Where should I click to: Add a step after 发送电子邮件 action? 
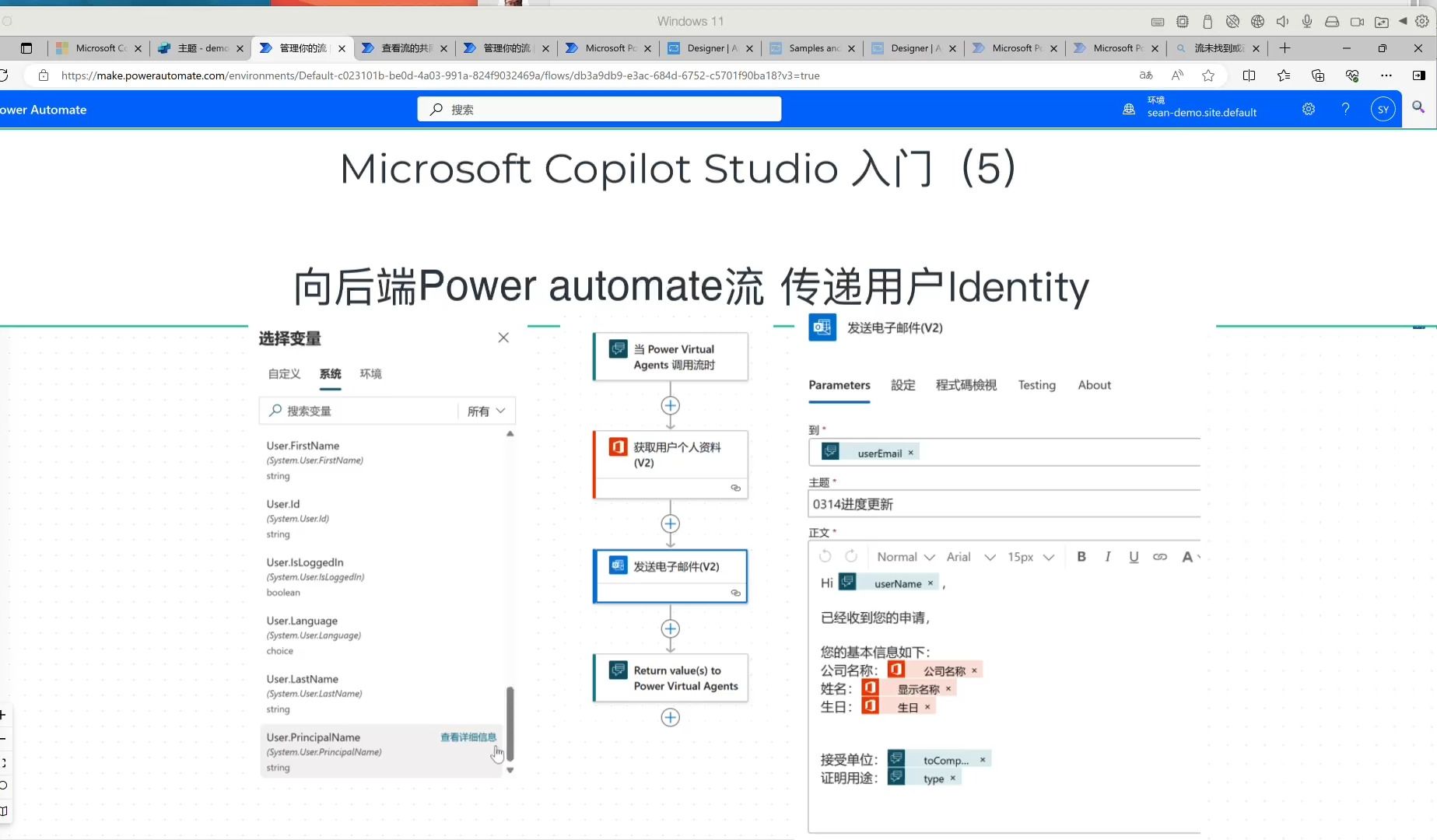click(x=670, y=628)
